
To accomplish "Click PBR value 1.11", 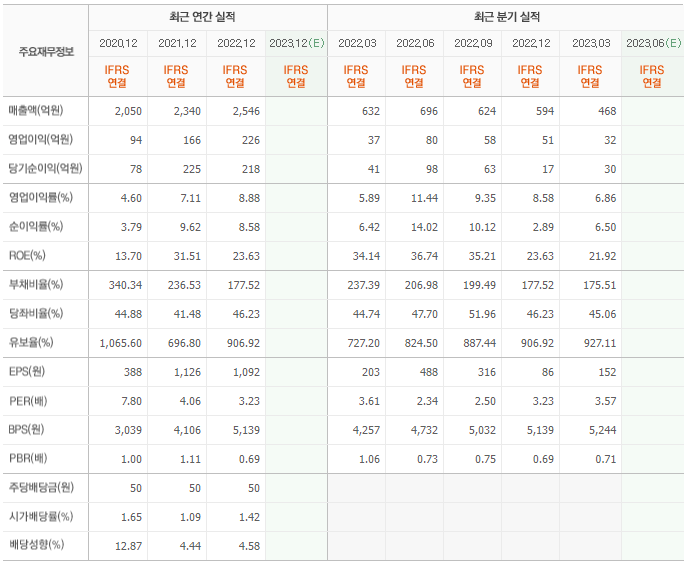I will coord(191,459).
